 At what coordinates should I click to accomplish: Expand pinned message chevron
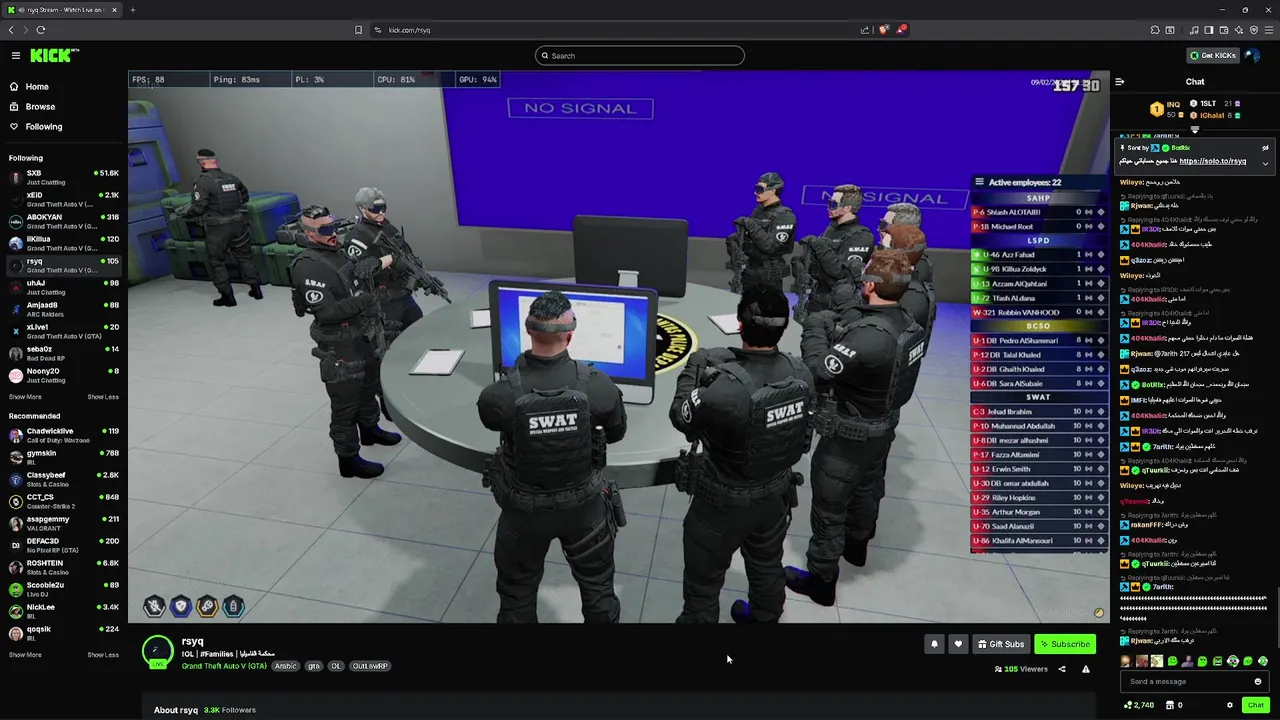pyautogui.click(x=1265, y=163)
